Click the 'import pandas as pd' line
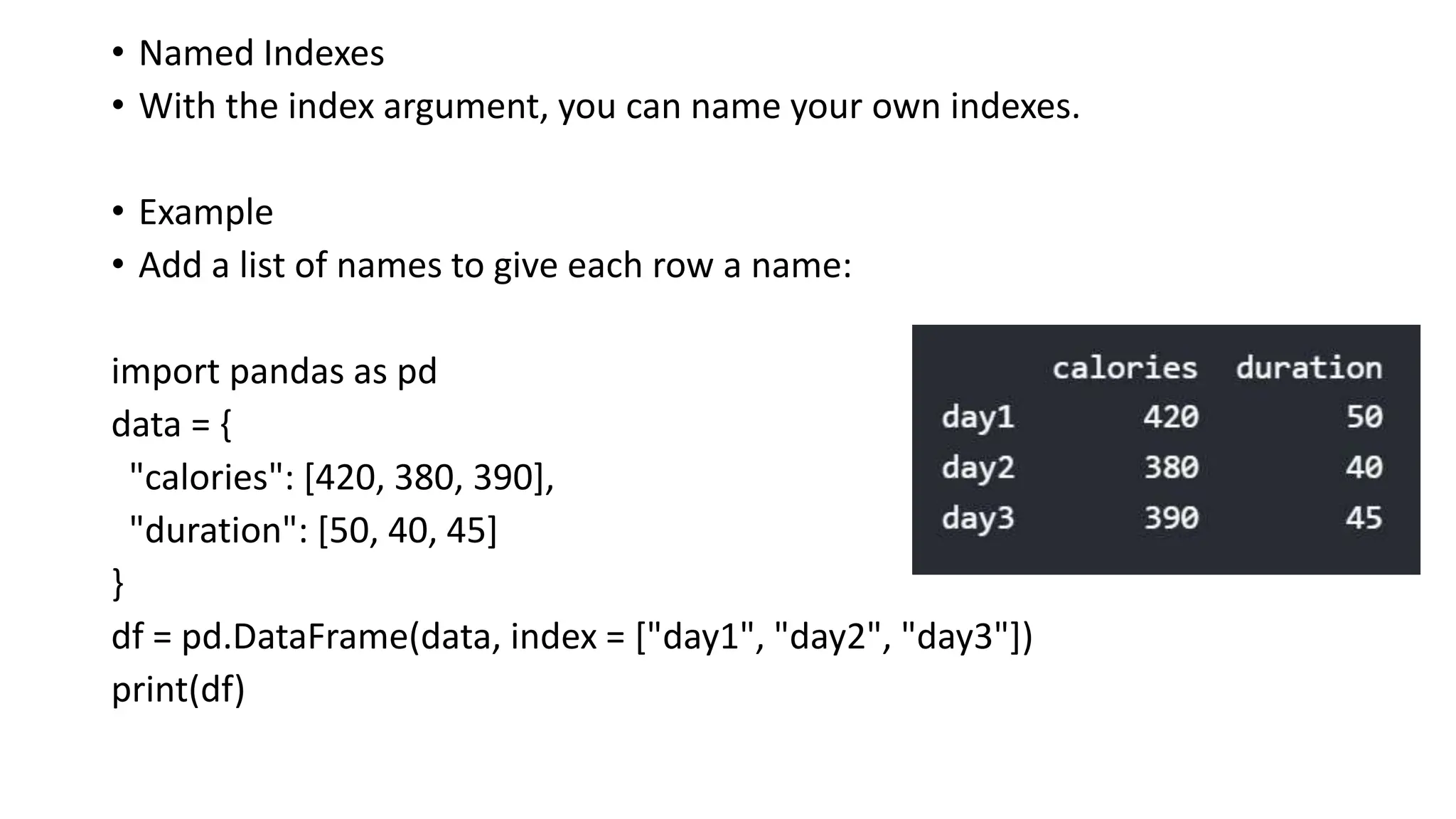The width and height of the screenshot is (1456, 819). tap(274, 372)
